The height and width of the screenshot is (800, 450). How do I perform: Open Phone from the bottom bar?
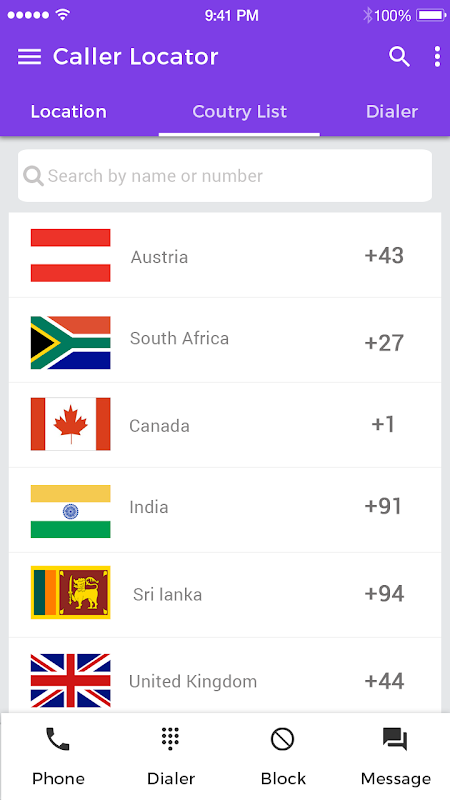coord(58,757)
